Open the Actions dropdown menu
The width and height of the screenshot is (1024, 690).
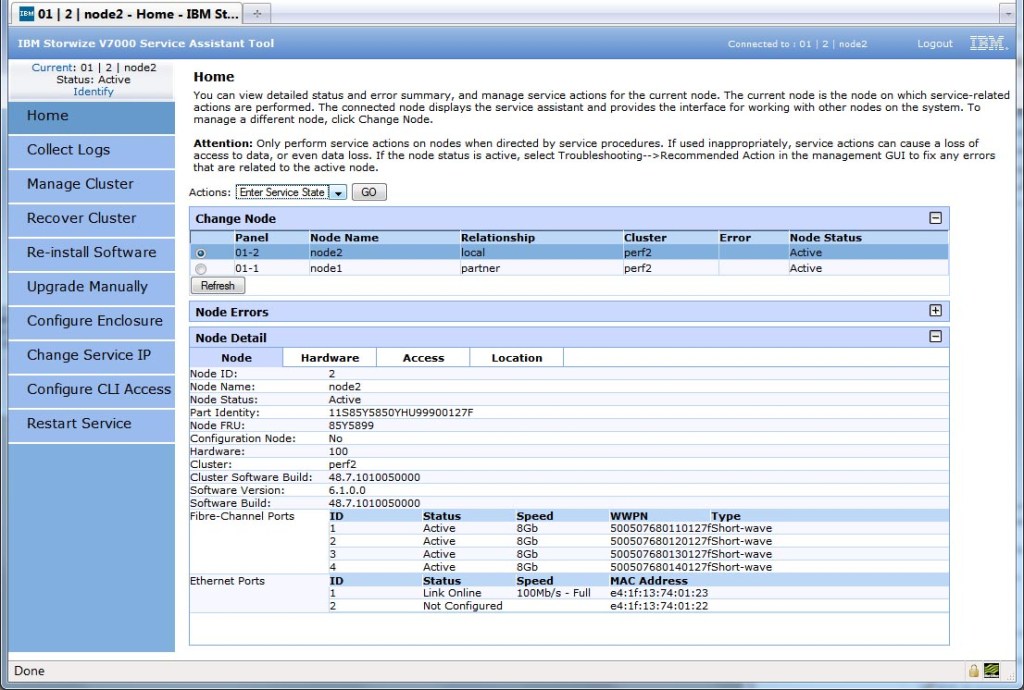click(338, 192)
